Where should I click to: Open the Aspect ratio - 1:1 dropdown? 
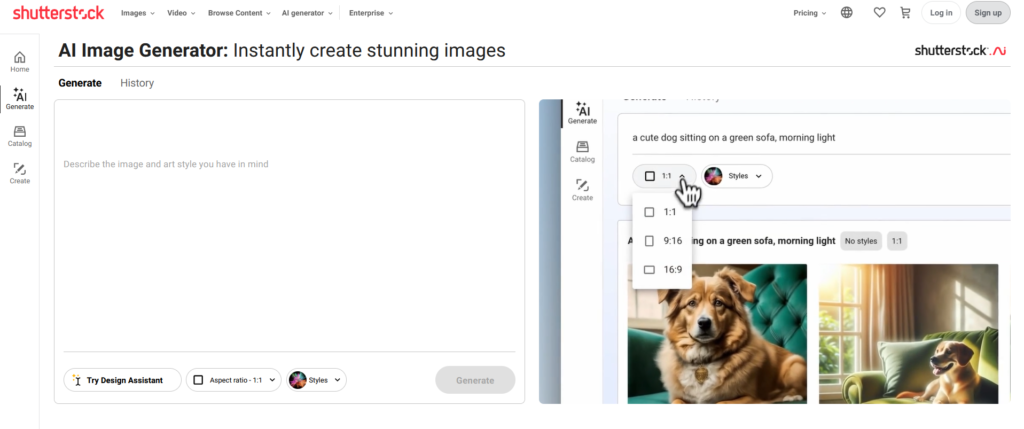point(234,380)
